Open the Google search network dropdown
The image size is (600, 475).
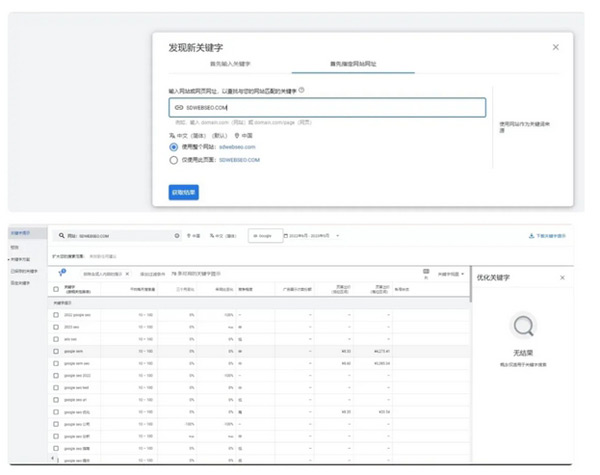[261, 236]
